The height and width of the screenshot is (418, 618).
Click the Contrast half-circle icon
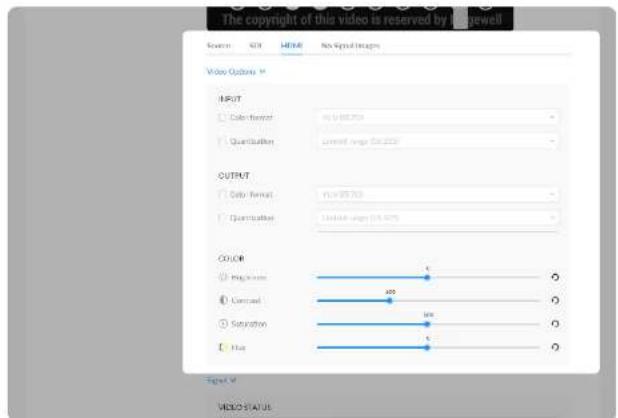point(223,300)
